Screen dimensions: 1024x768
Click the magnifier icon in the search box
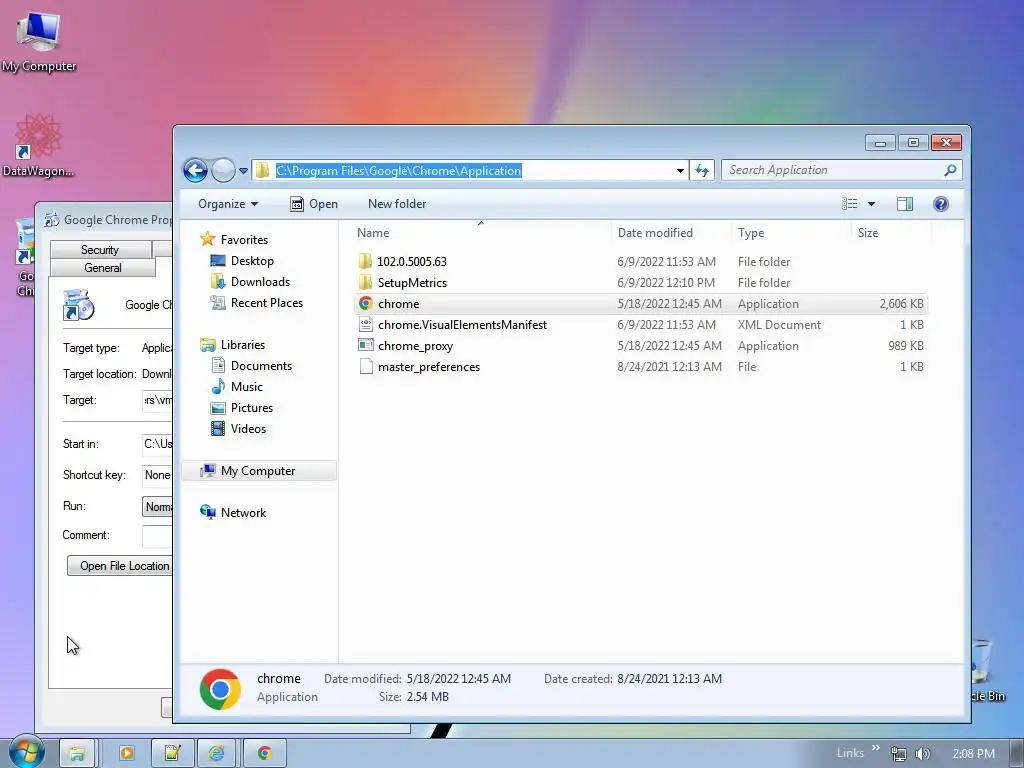coord(950,170)
